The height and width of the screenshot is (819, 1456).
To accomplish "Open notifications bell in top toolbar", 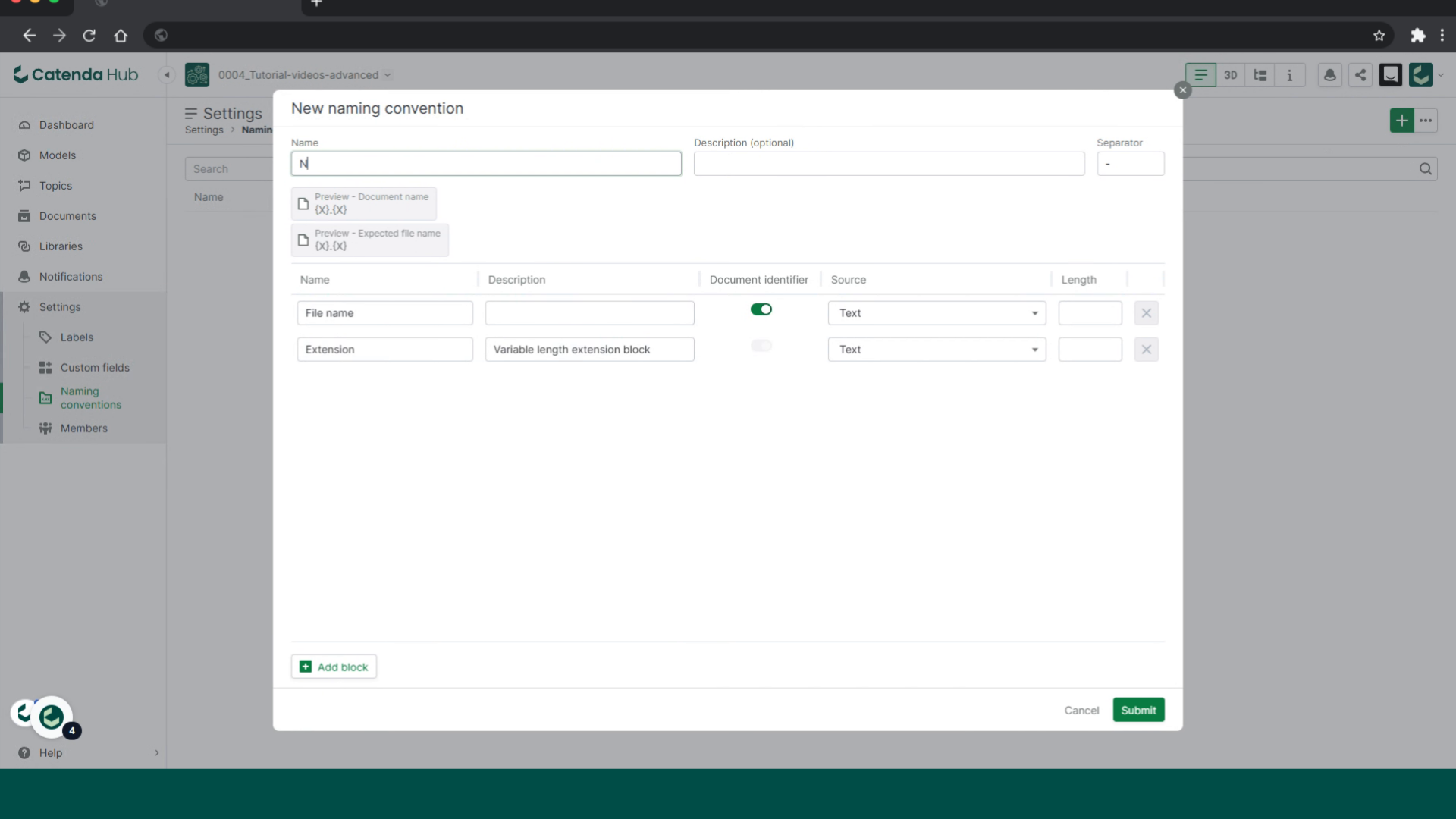I will point(1330,75).
